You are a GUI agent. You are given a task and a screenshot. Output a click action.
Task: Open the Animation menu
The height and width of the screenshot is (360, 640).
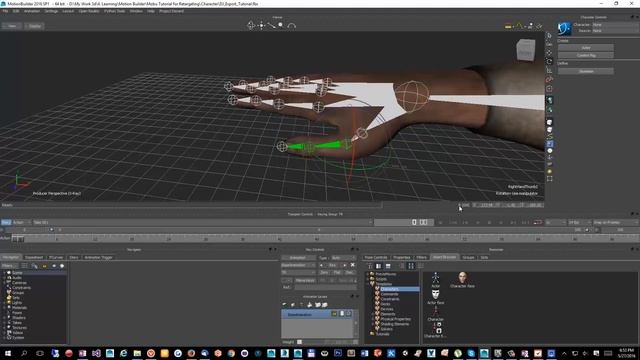pyautogui.click(x=32, y=11)
